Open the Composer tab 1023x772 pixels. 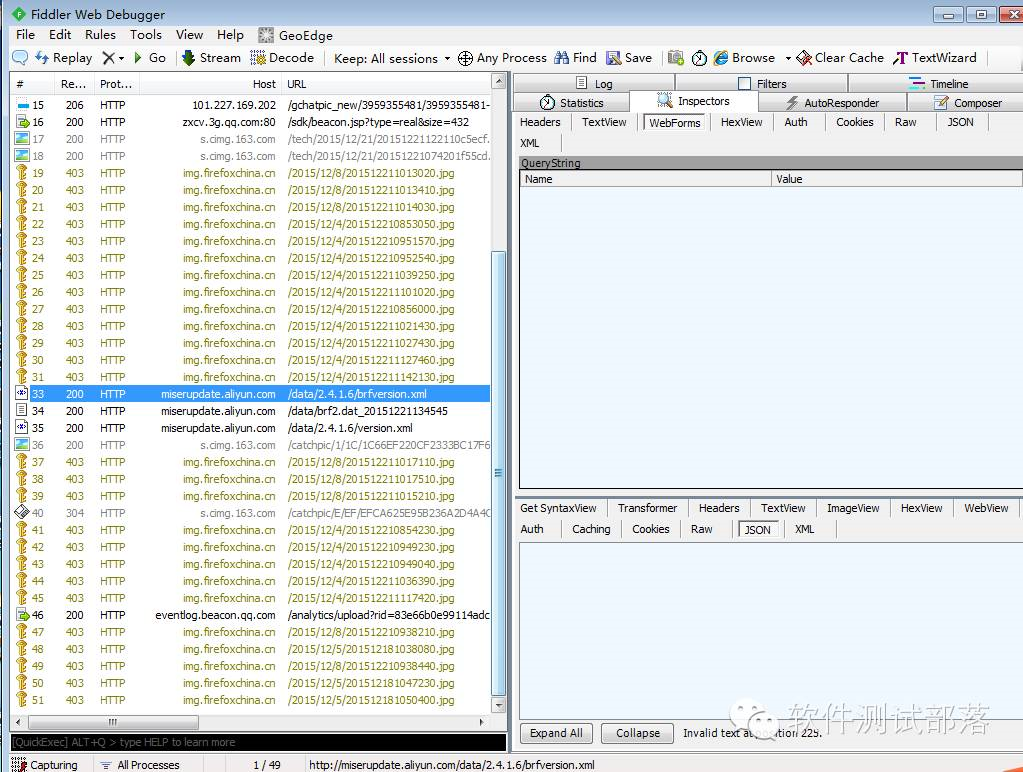968,103
